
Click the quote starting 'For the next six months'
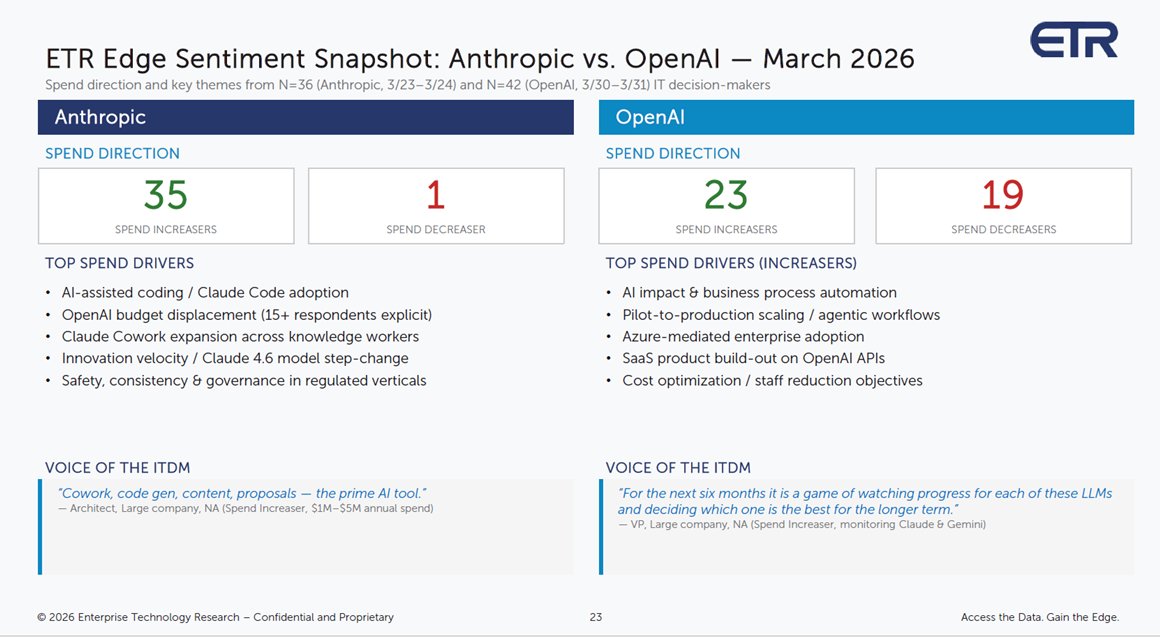click(x=865, y=501)
